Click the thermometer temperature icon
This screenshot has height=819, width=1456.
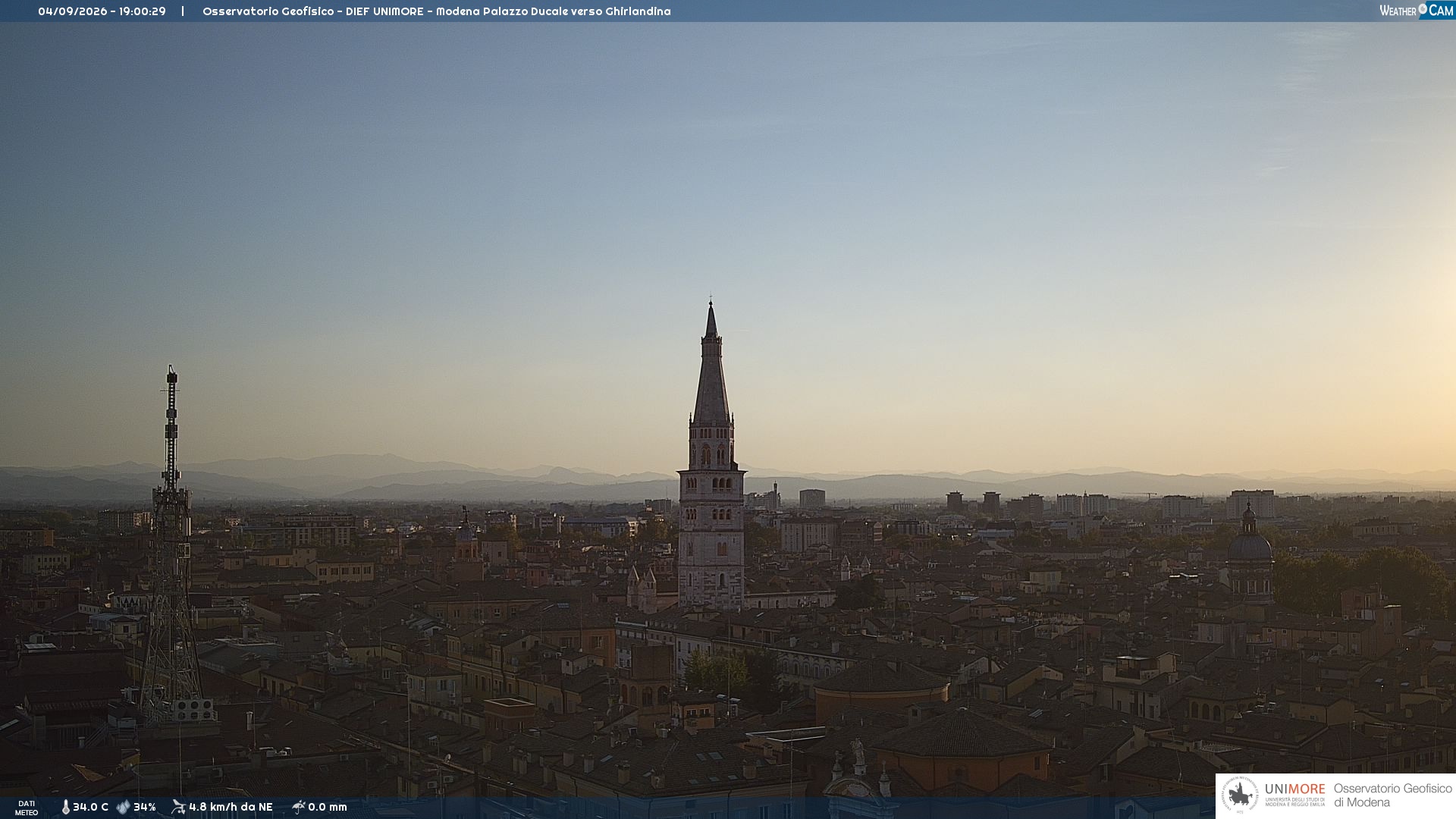66,808
